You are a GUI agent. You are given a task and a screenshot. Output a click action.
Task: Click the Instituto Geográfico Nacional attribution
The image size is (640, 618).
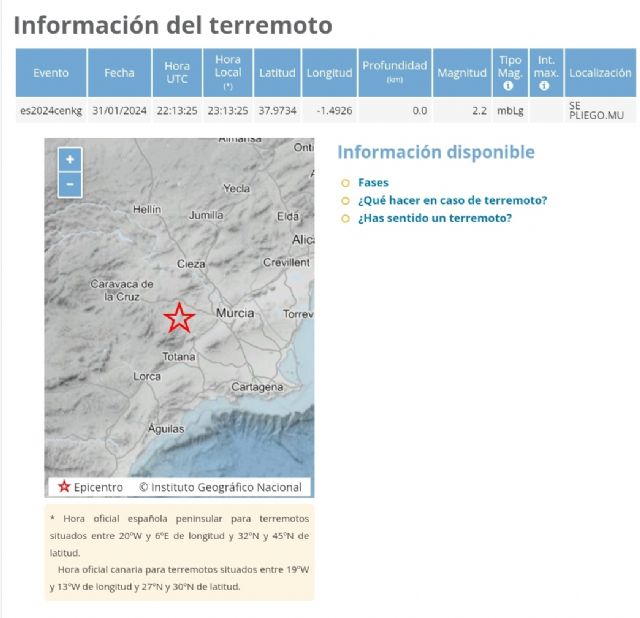(x=220, y=487)
